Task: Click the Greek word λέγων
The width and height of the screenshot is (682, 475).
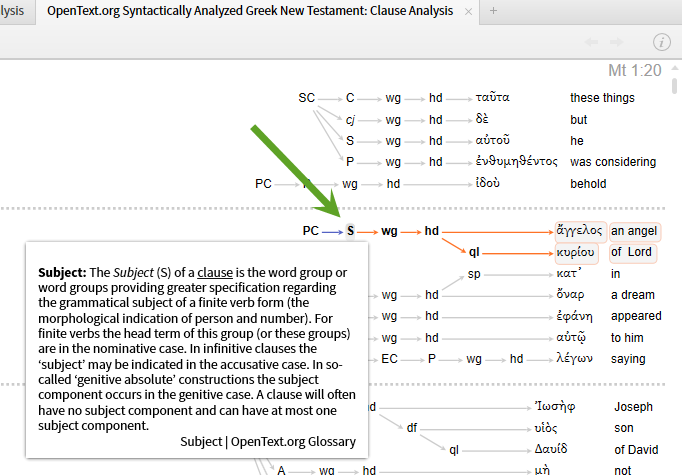Action: (x=575, y=359)
